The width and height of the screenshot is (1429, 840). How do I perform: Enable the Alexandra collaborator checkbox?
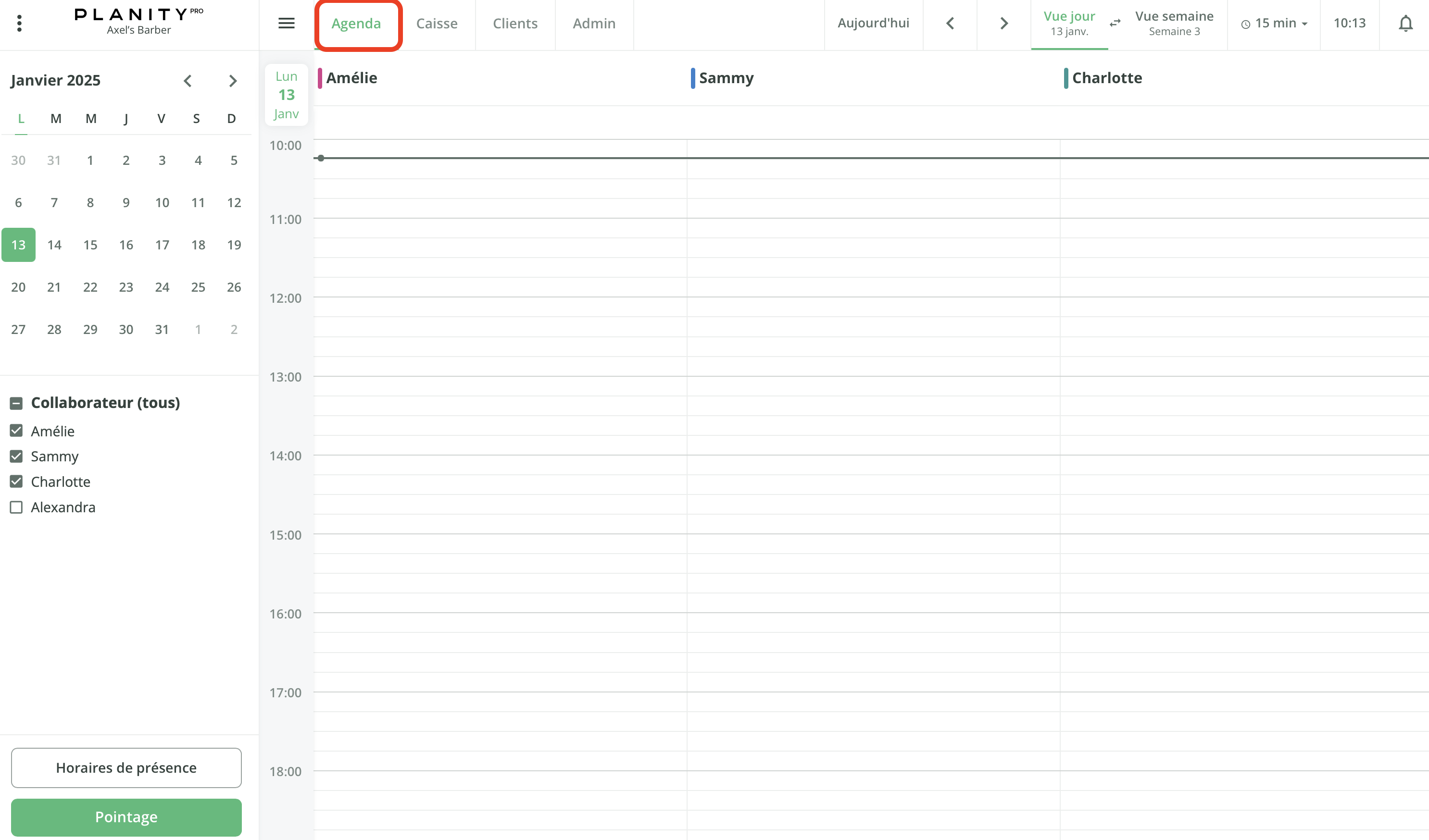click(16, 507)
